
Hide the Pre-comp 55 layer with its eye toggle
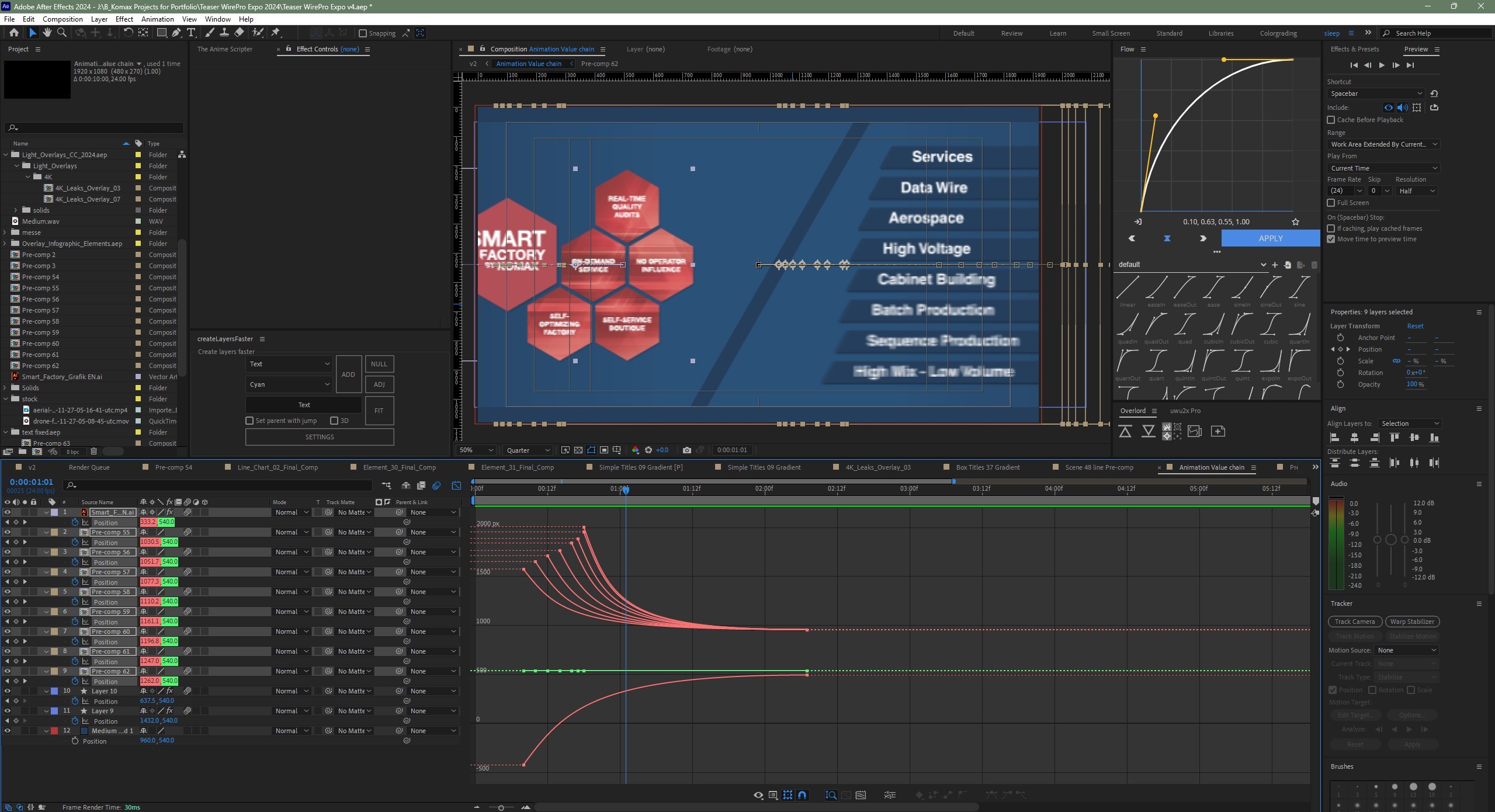point(8,532)
